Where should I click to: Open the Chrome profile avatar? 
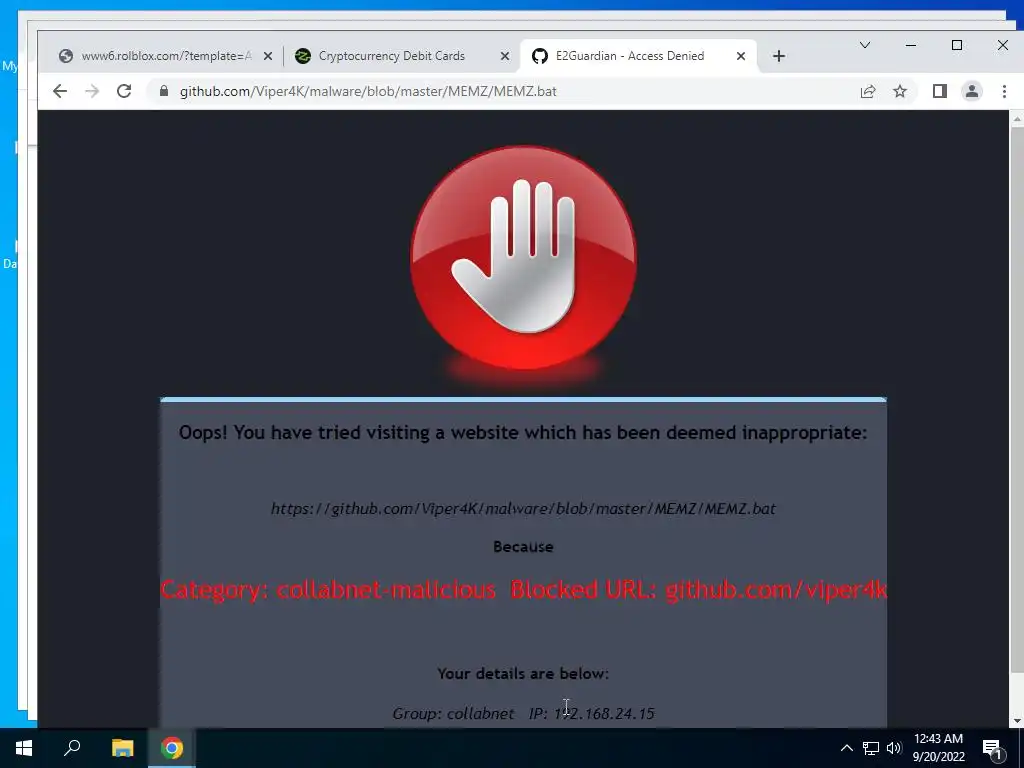972,91
